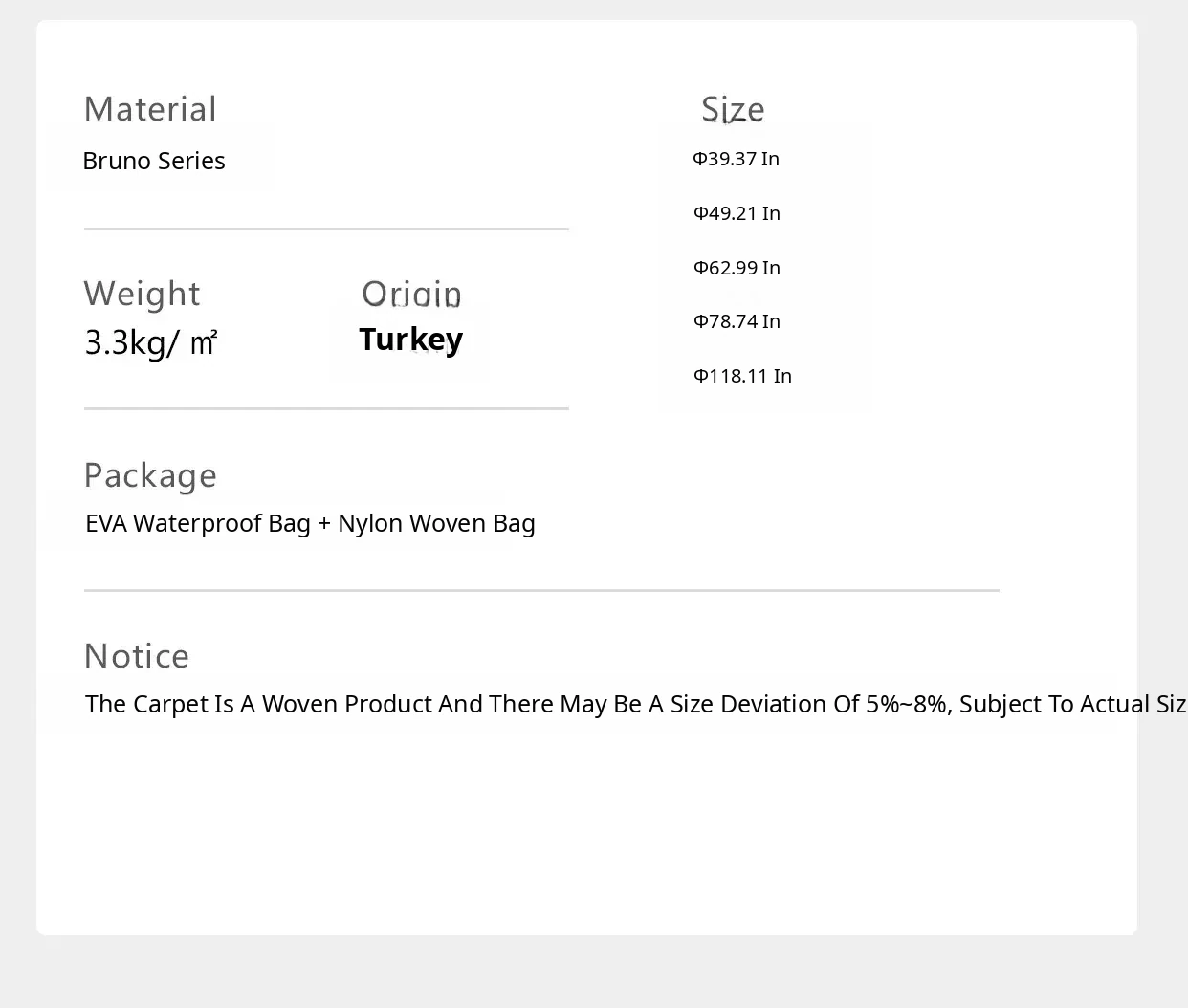1188x1008 pixels.
Task: Click the Notice heading
Action: 137,656
